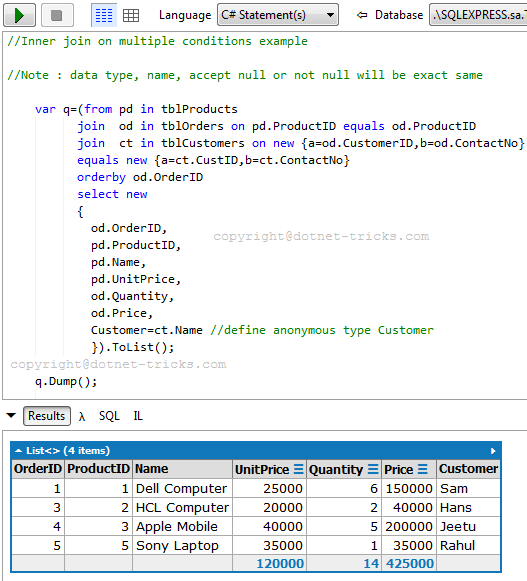Image resolution: width=527 pixels, height=581 pixels.
Task: Open the Language dropdown showing C# Statement(s)
Action: (278, 15)
